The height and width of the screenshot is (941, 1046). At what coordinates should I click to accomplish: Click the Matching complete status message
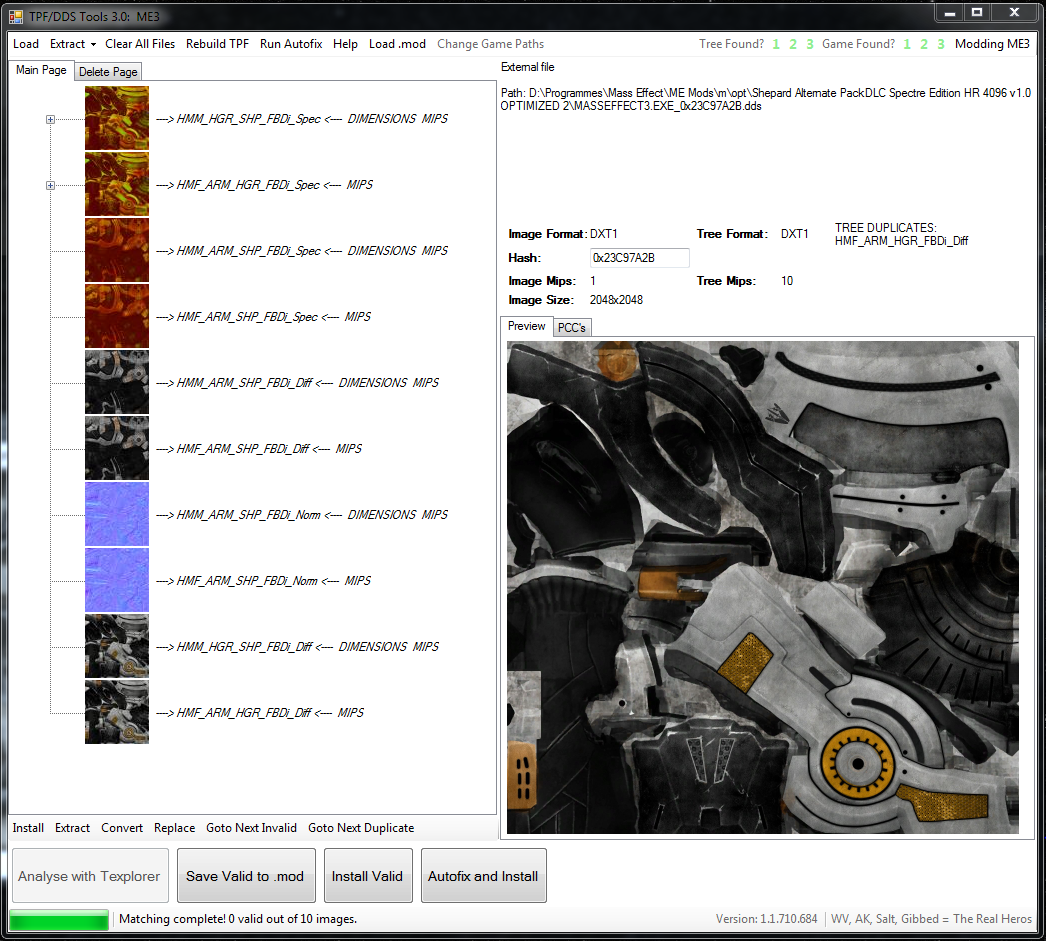(x=238, y=919)
